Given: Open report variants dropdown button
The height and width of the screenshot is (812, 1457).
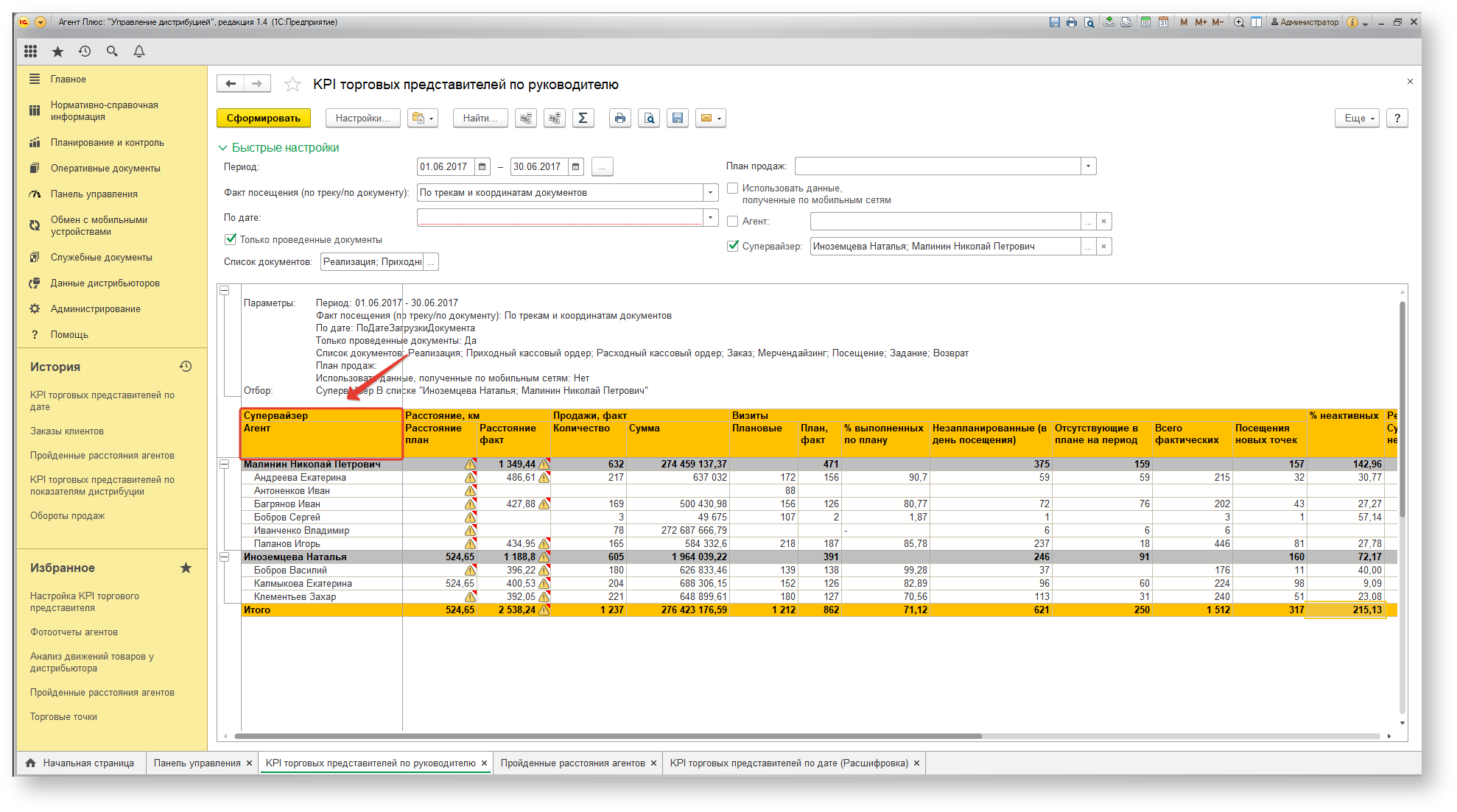Looking at the screenshot, I should tap(423, 118).
